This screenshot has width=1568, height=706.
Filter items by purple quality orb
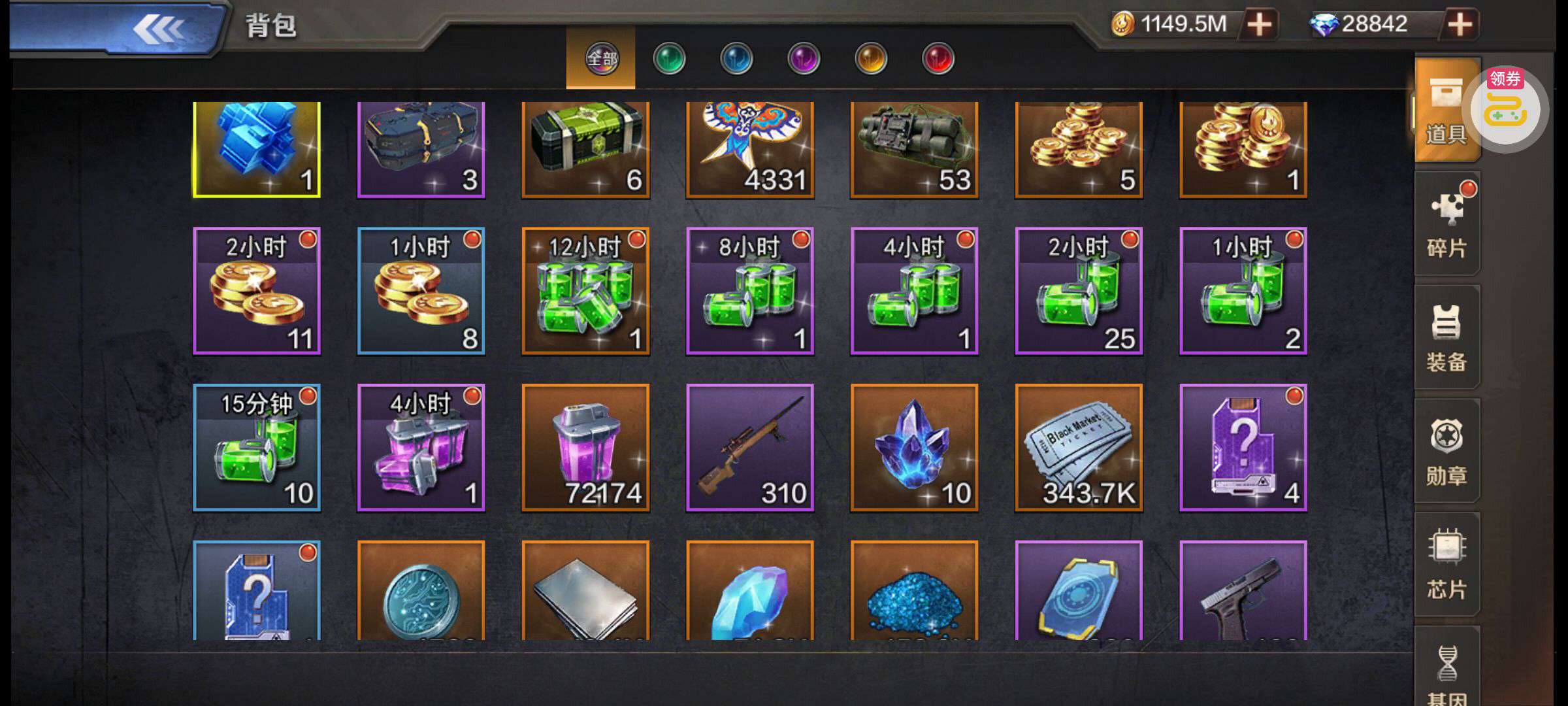[804, 59]
